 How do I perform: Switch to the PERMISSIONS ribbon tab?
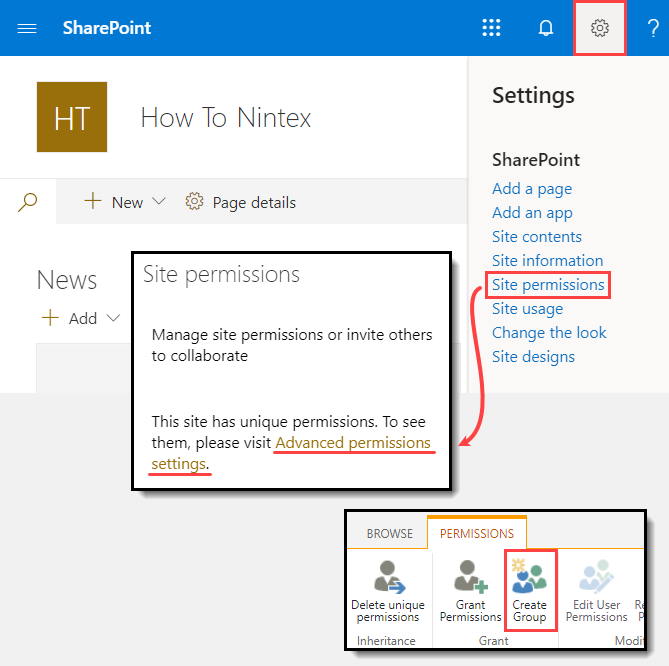click(477, 533)
